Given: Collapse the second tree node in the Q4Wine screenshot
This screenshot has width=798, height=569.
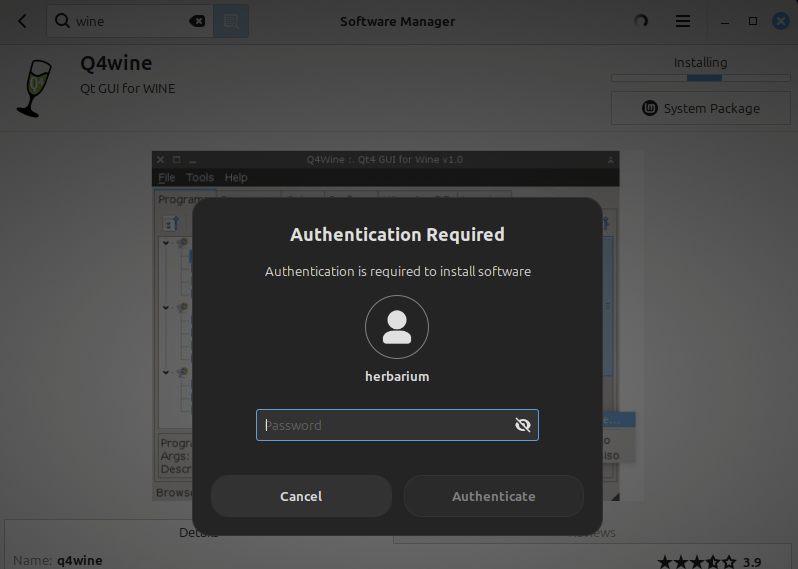Looking at the screenshot, I should coord(166,307).
